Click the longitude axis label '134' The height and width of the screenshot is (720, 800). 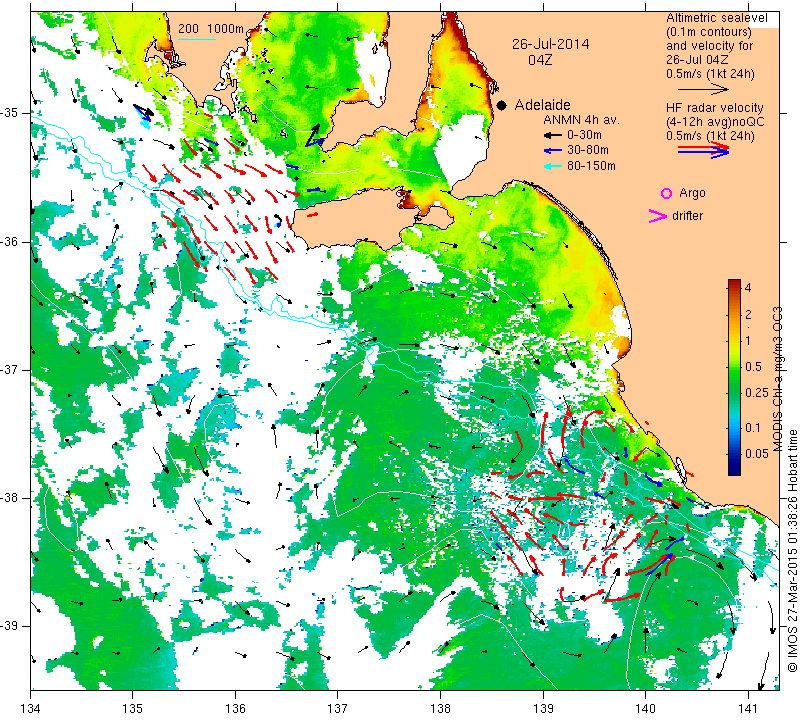[31, 709]
